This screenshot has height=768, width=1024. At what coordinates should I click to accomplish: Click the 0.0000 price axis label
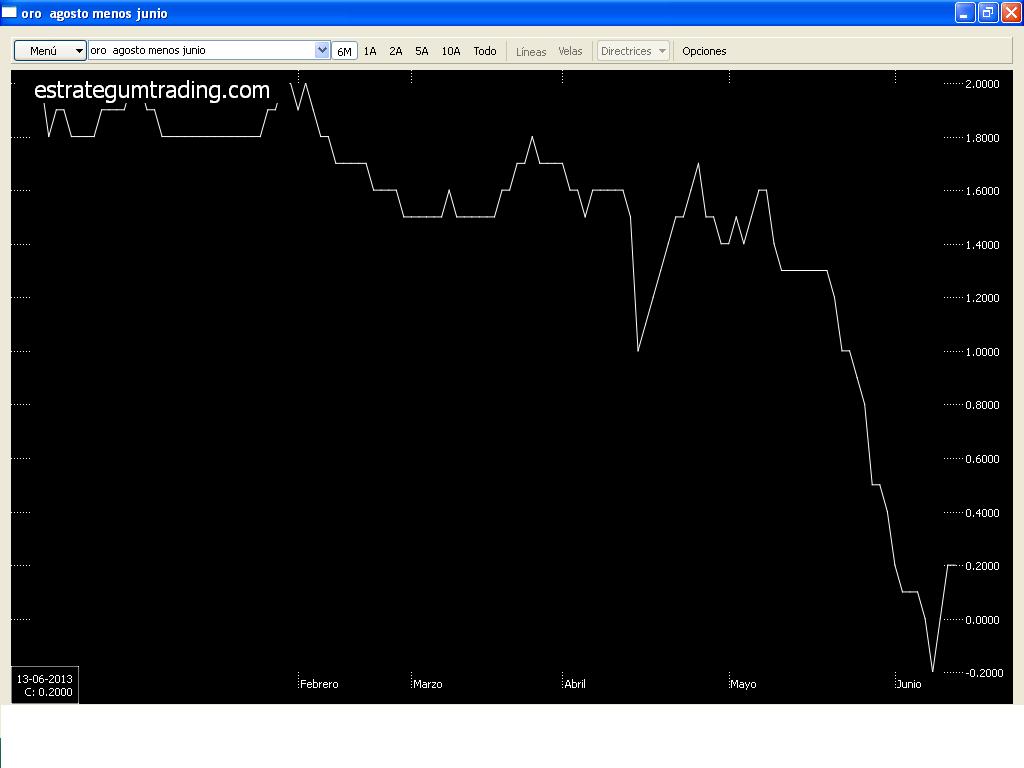[982, 619]
